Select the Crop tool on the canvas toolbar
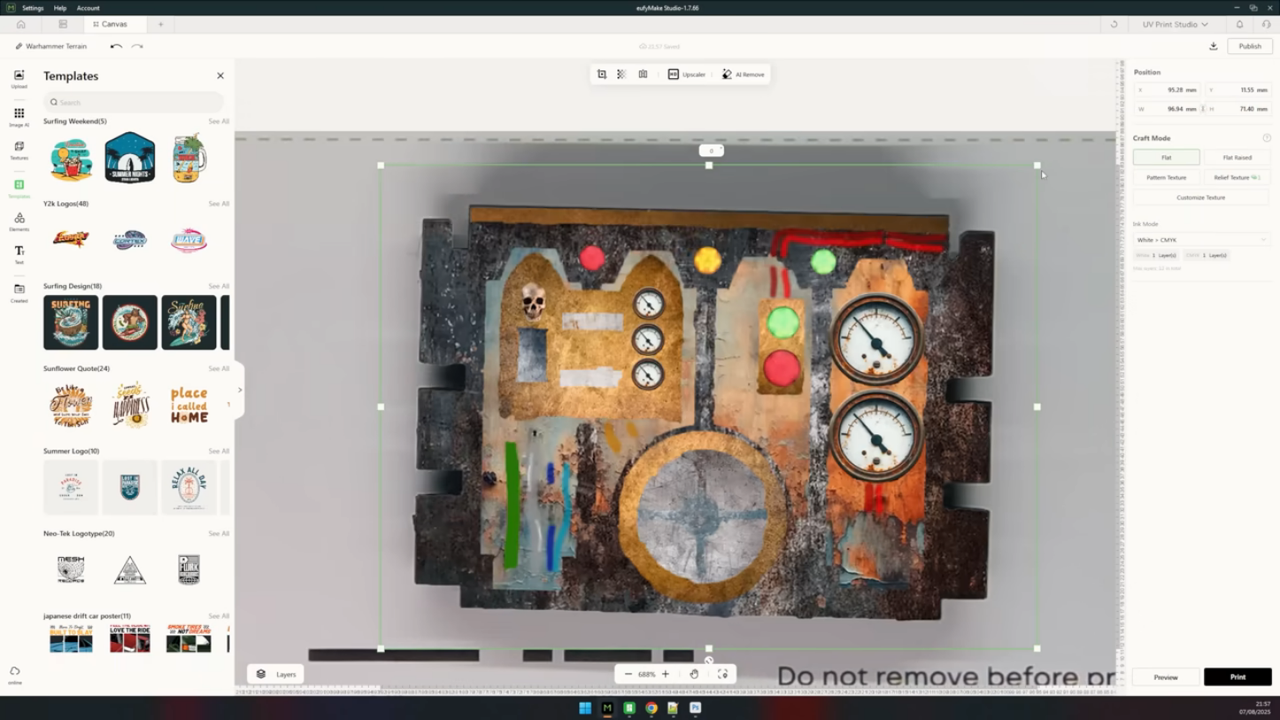This screenshot has width=1280, height=720. coord(601,74)
